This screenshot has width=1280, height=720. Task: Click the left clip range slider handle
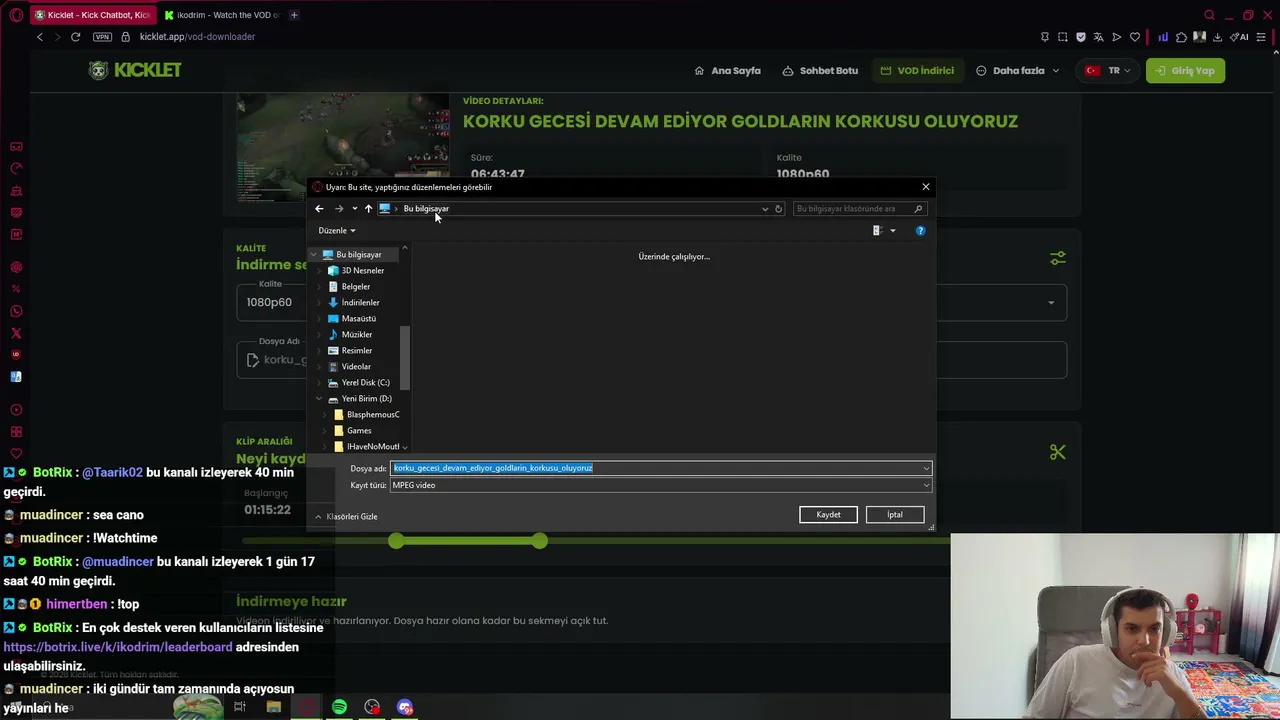point(397,541)
